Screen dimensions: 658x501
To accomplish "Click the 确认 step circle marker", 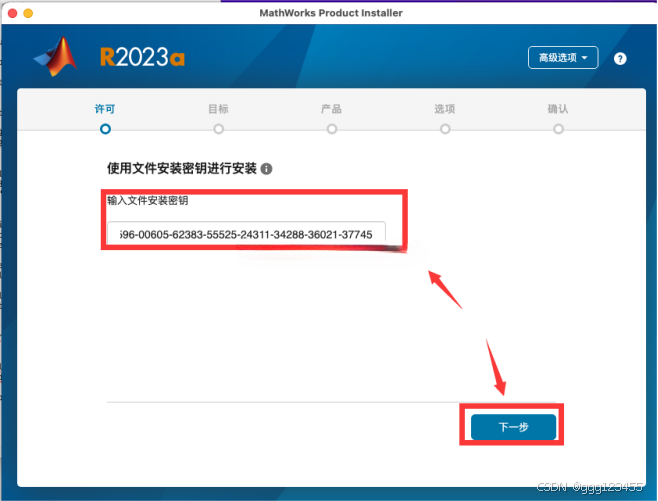I will [558, 129].
